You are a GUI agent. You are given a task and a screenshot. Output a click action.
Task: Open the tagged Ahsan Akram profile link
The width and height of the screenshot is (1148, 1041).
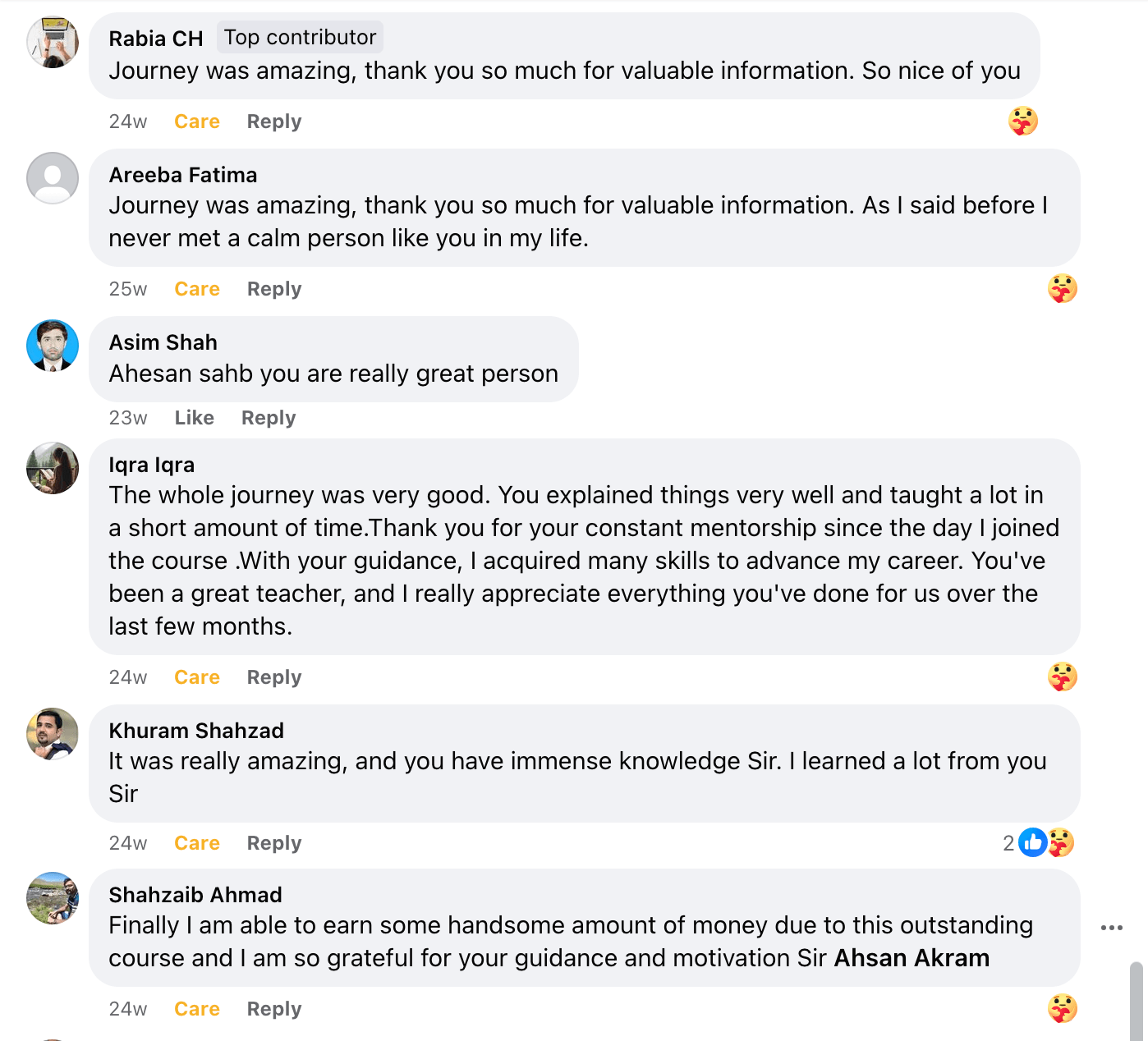point(912,958)
